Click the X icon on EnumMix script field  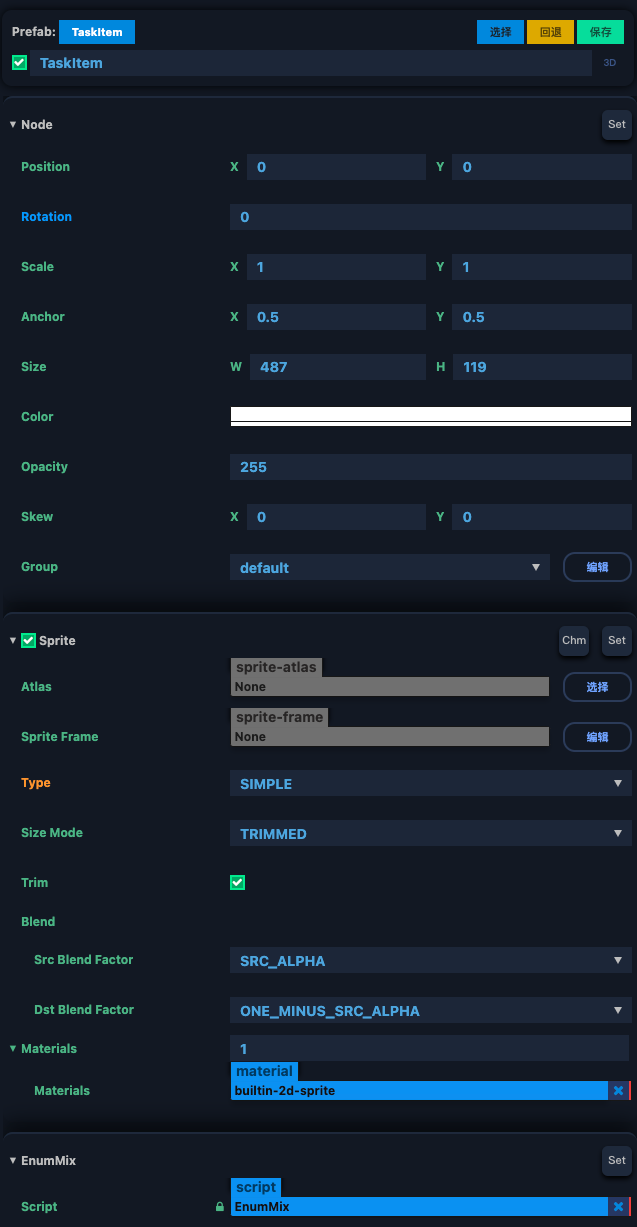(x=618, y=1206)
